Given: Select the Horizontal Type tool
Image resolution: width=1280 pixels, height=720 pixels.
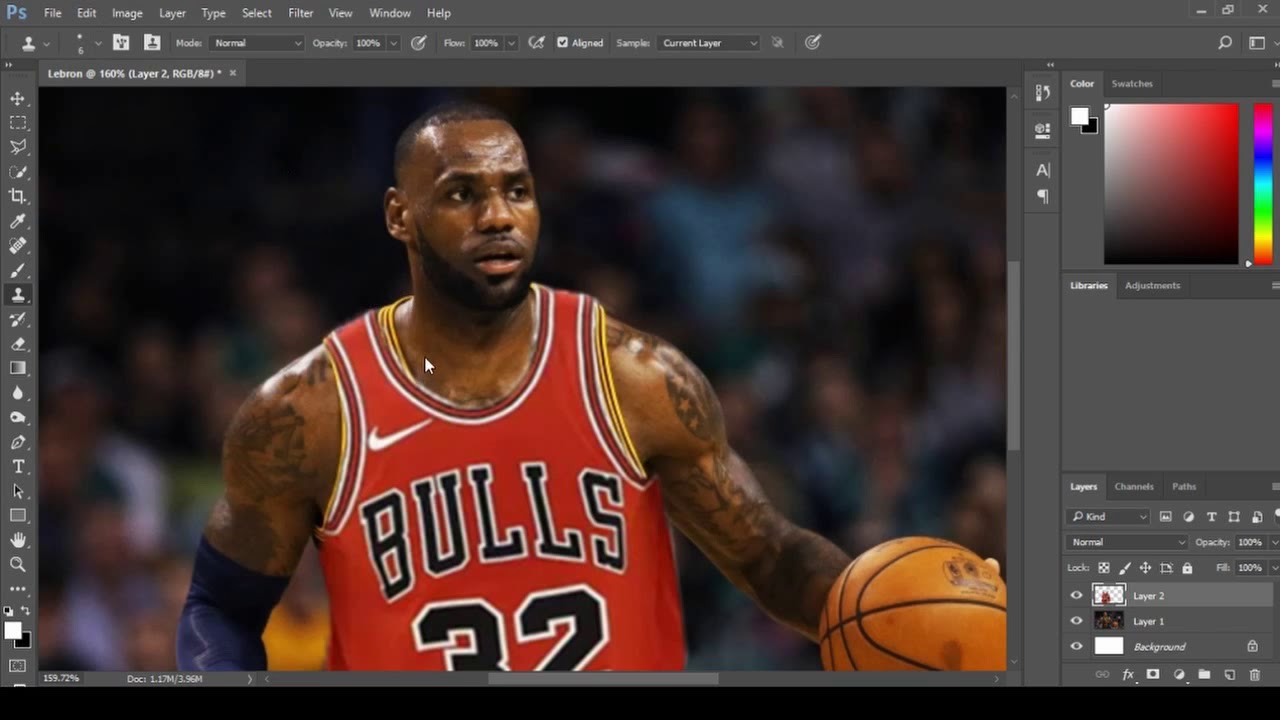Looking at the screenshot, I should 18,467.
